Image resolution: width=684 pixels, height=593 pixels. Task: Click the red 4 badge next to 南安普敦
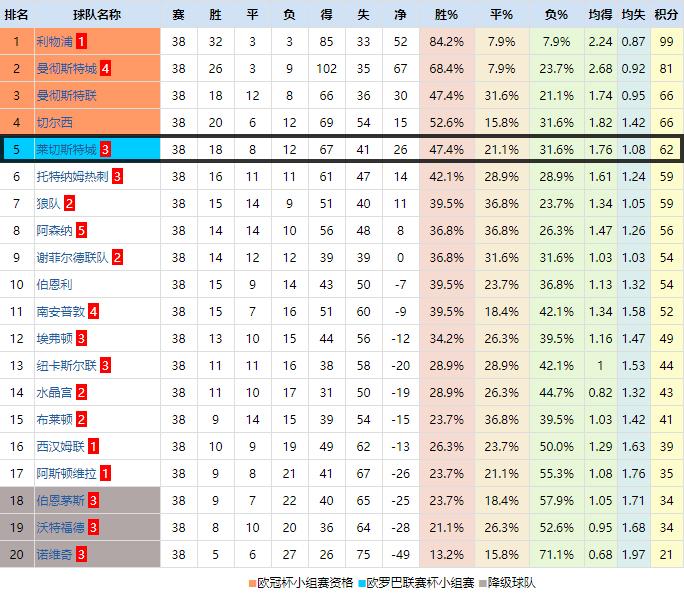click(93, 311)
